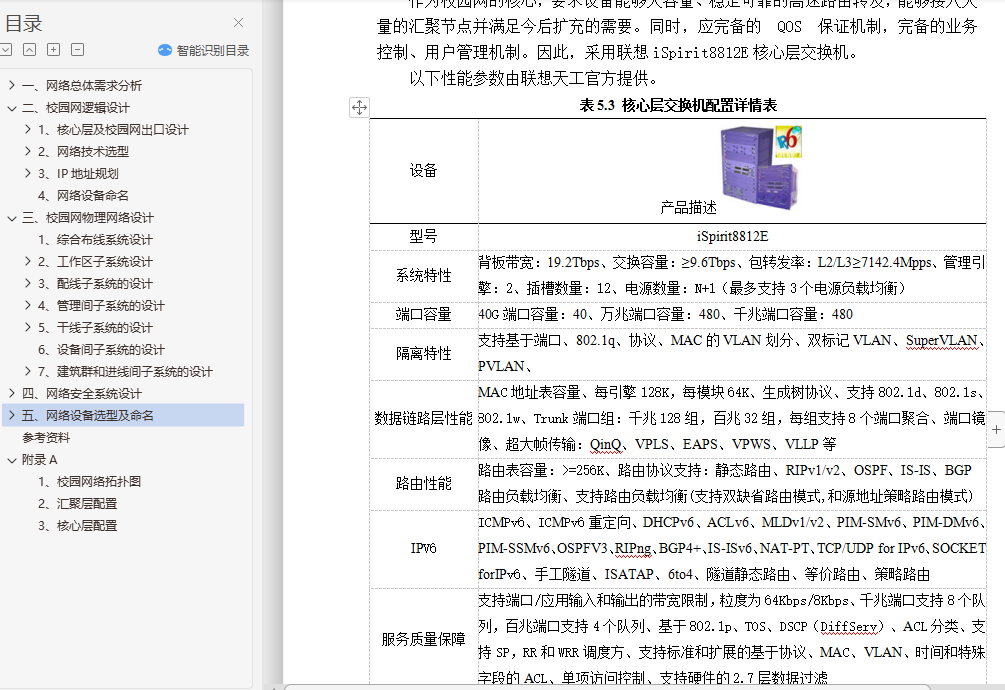Select 1、校园网络拓扑图 outline entry

click(90, 482)
